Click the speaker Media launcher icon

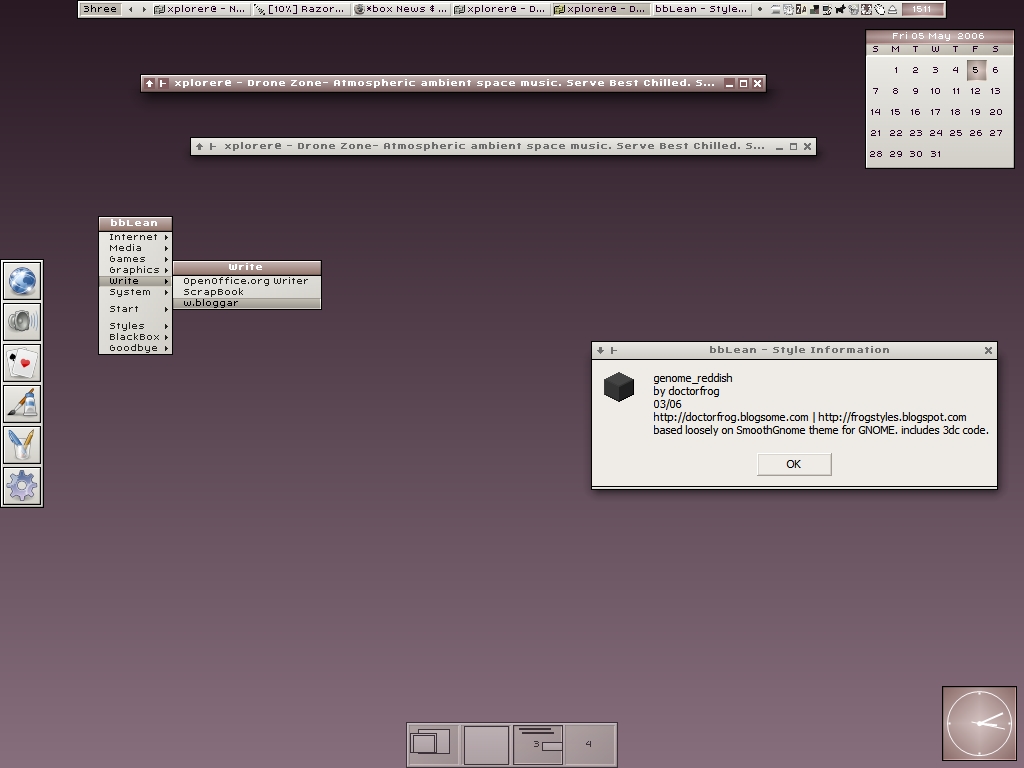(22, 322)
